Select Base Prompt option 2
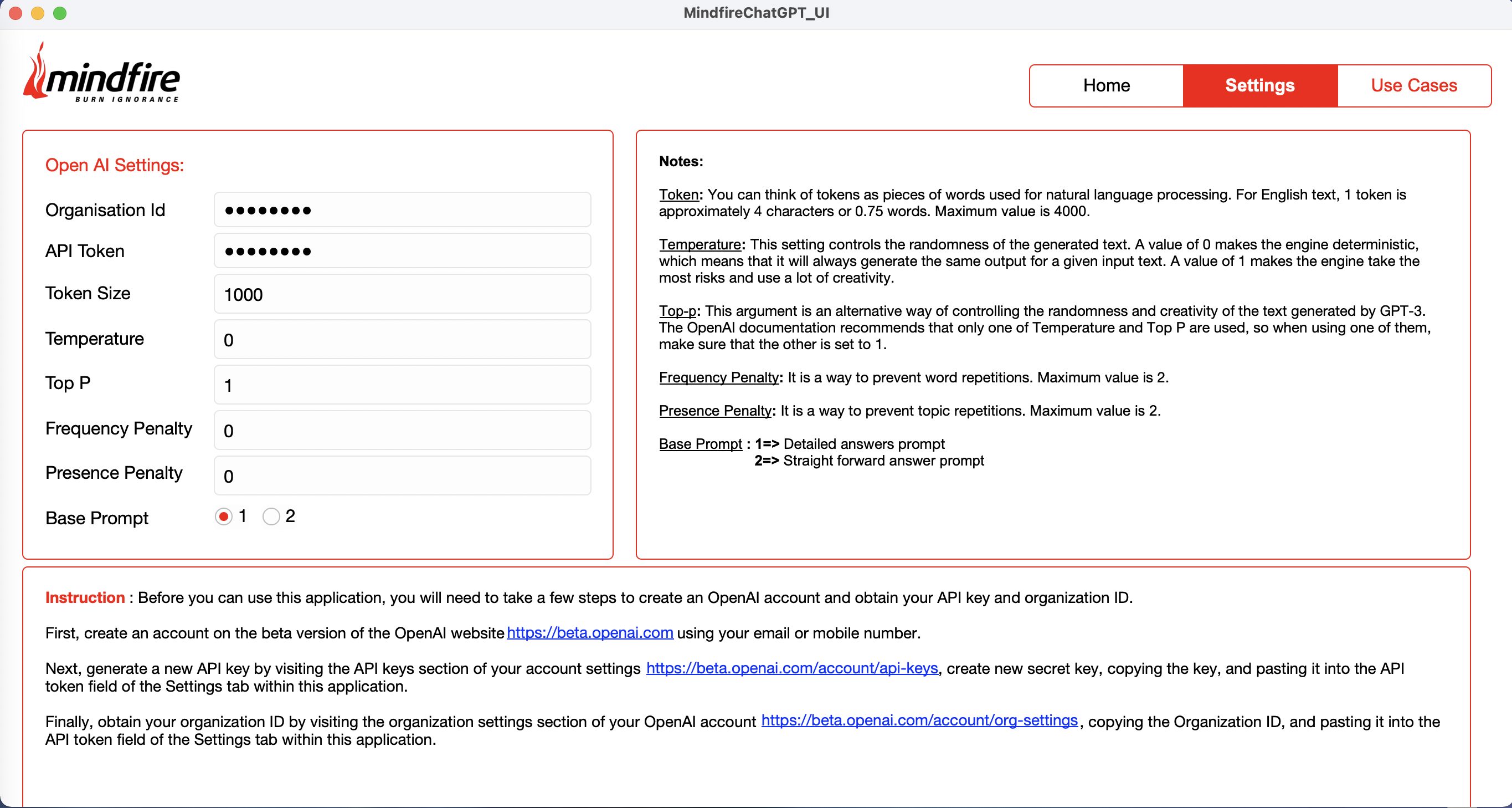This screenshot has width=1512, height=808. click(x=271, y=516)
